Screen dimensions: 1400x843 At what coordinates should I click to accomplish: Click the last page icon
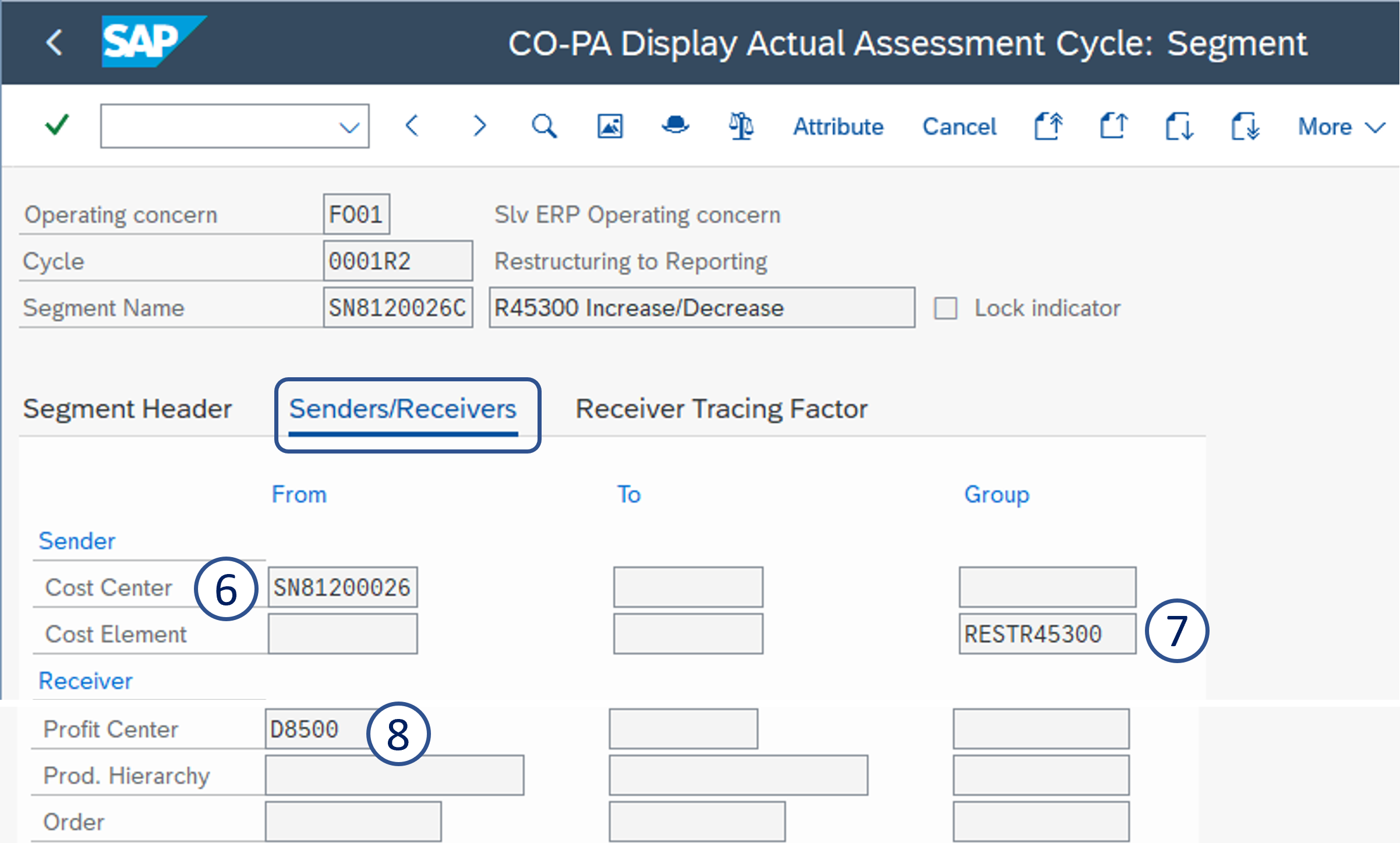point(1246,126)
